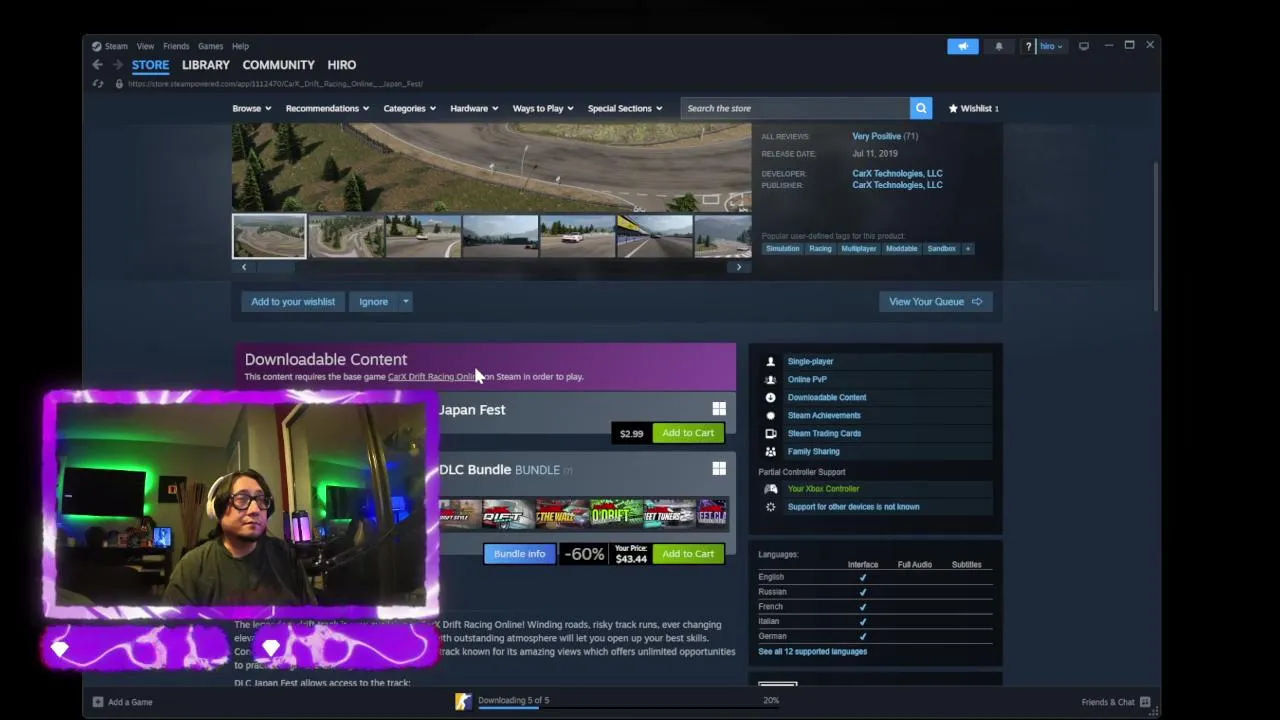Add Japan Fest to cart
This screenshot has height=720, width=1280.
pyautogui.click(x=688, y=433)
